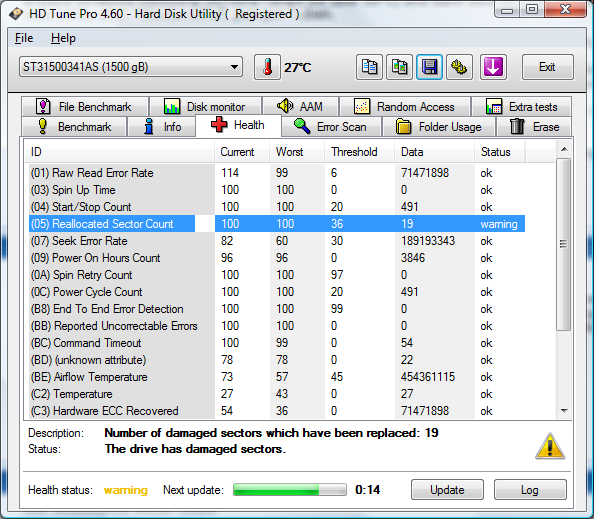
Task: Click the Update button
Action: [x=447, y=490]
